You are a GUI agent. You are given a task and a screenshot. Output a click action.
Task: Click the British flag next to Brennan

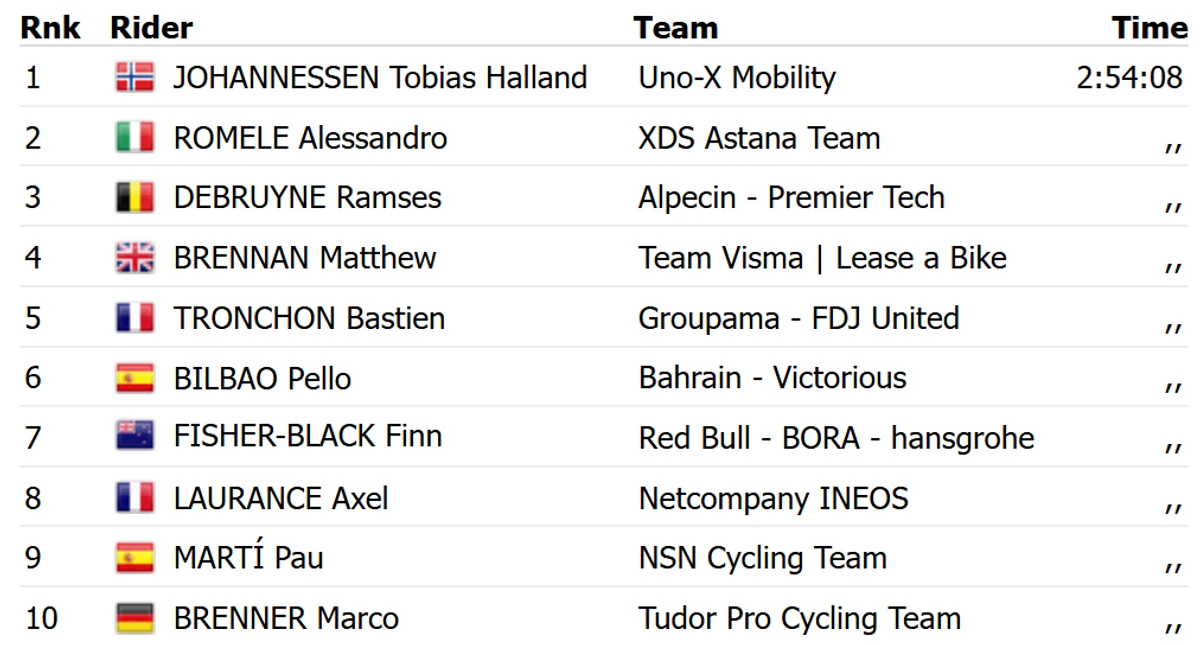coord(135,257)
